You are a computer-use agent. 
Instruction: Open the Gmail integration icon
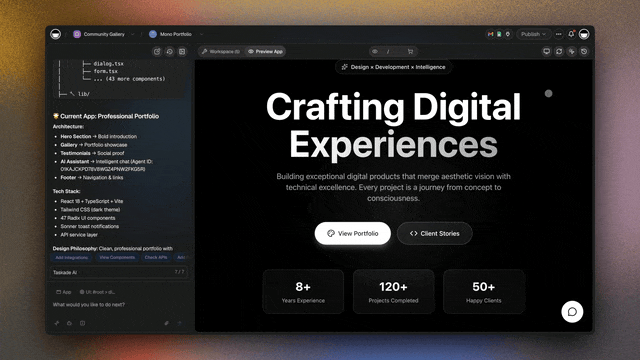pos(491,34)
